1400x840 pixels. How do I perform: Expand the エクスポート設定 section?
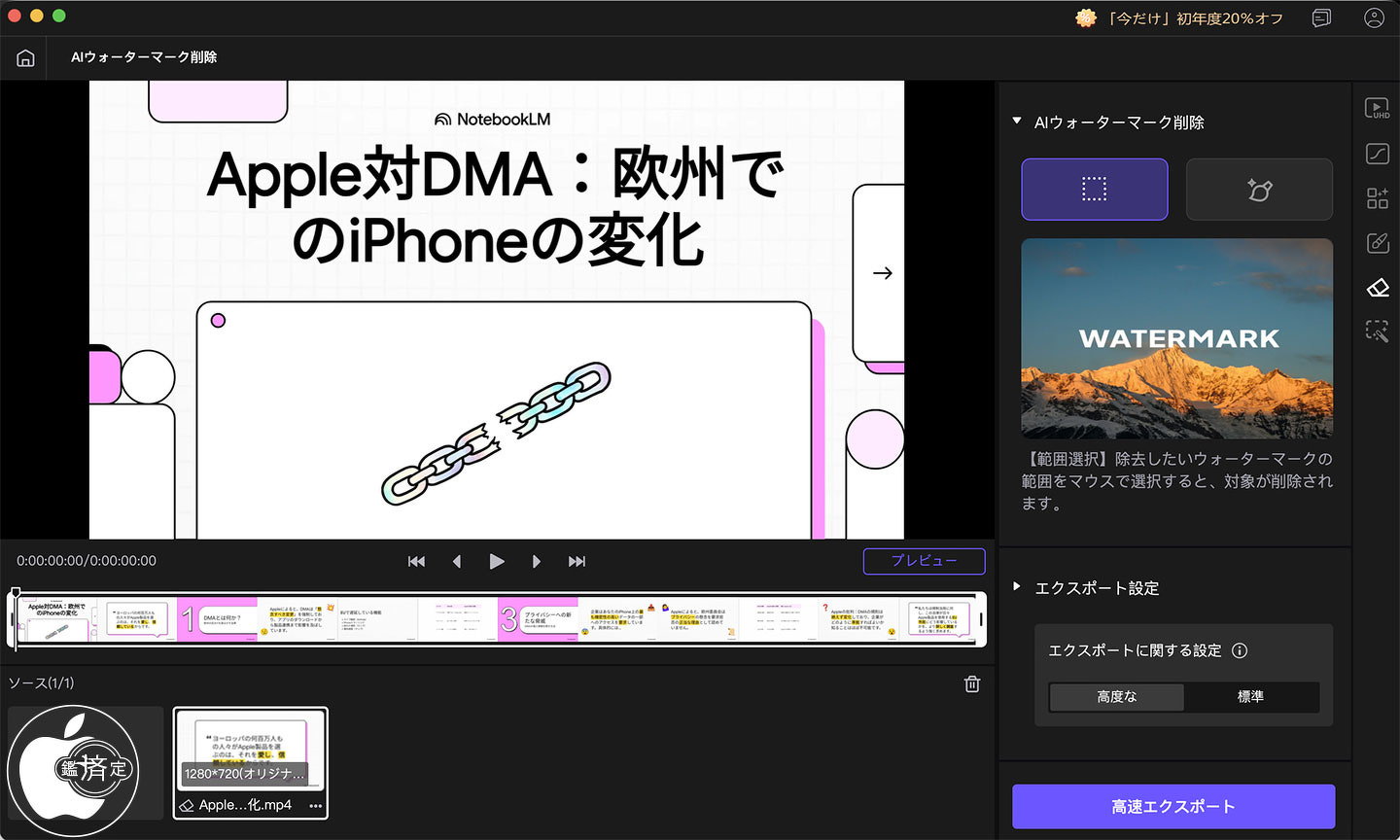[1017, 587]
